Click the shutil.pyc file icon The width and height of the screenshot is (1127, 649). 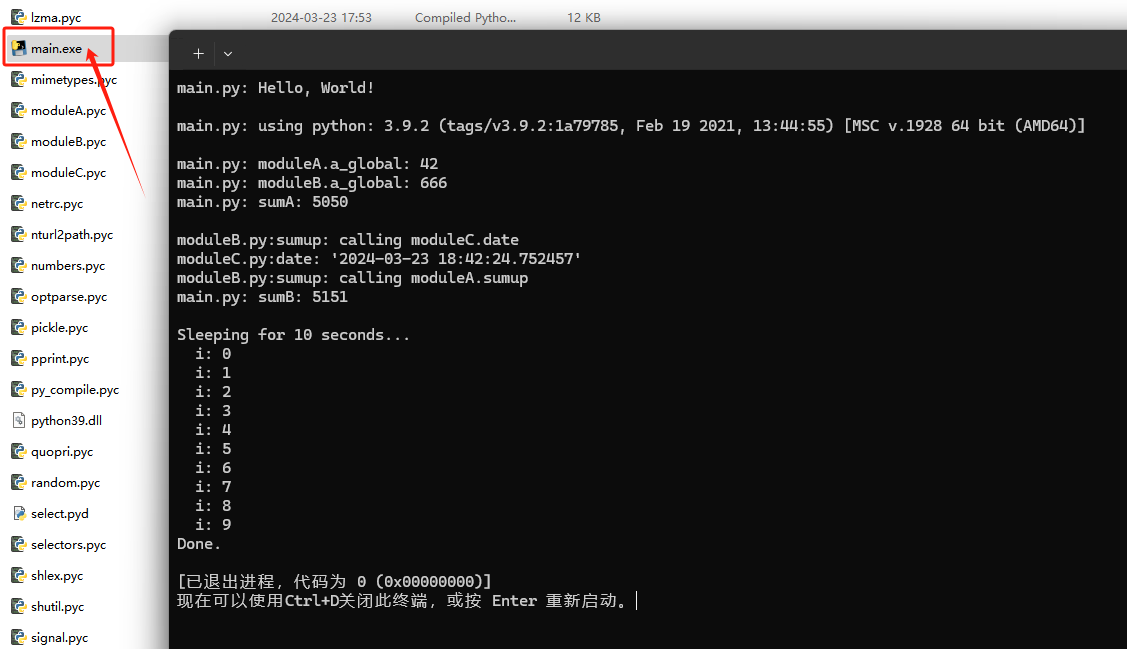pyautogui.click(x=19, y=606)
